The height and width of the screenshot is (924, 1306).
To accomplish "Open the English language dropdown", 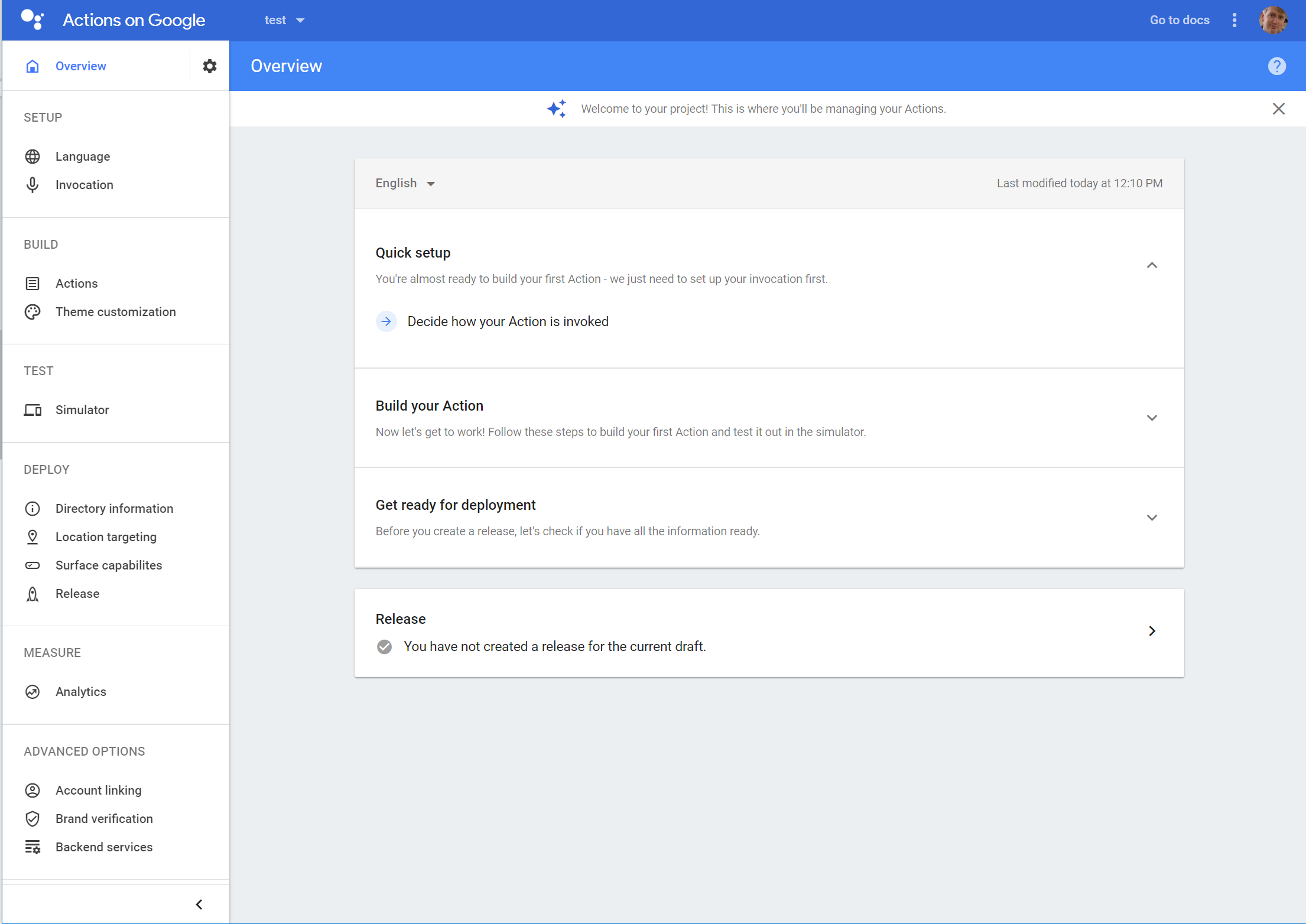I will 405,183.
